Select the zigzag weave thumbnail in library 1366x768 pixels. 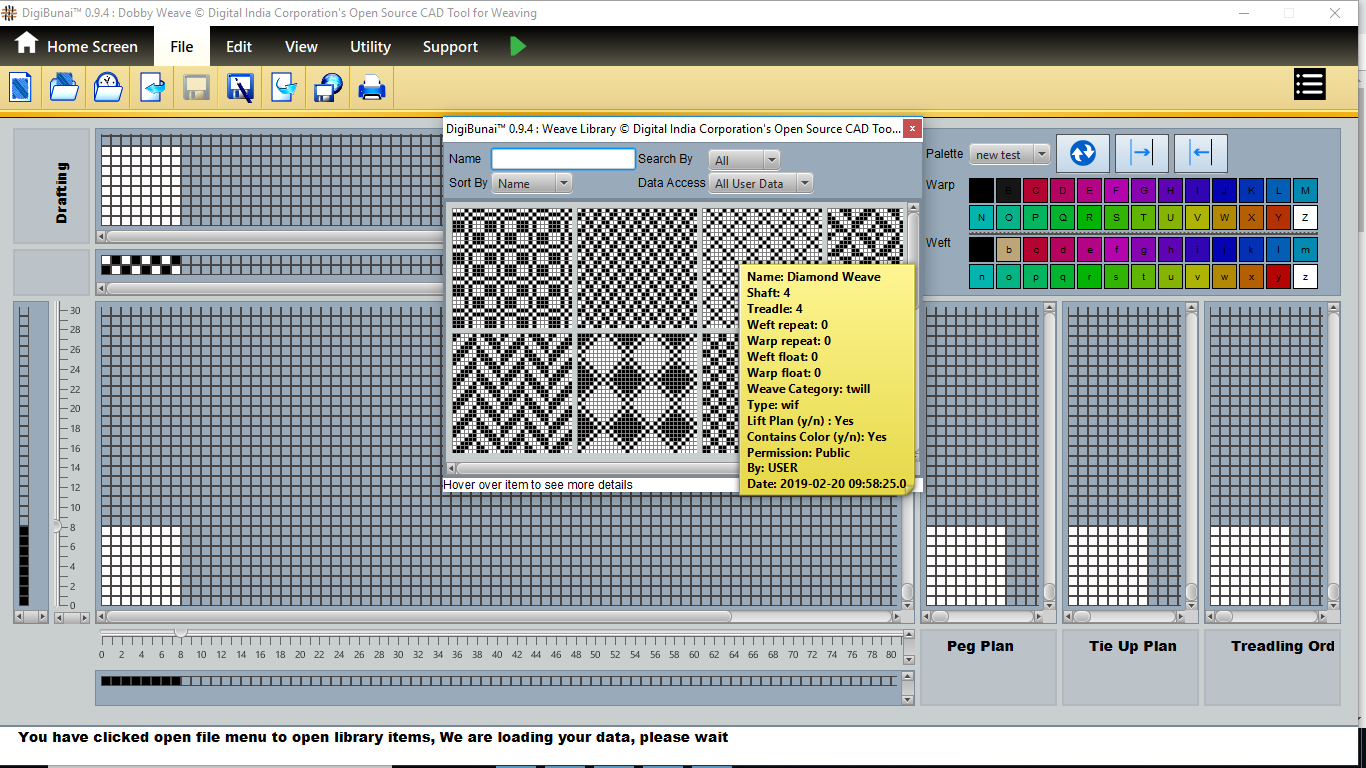(x=511, y=393)
